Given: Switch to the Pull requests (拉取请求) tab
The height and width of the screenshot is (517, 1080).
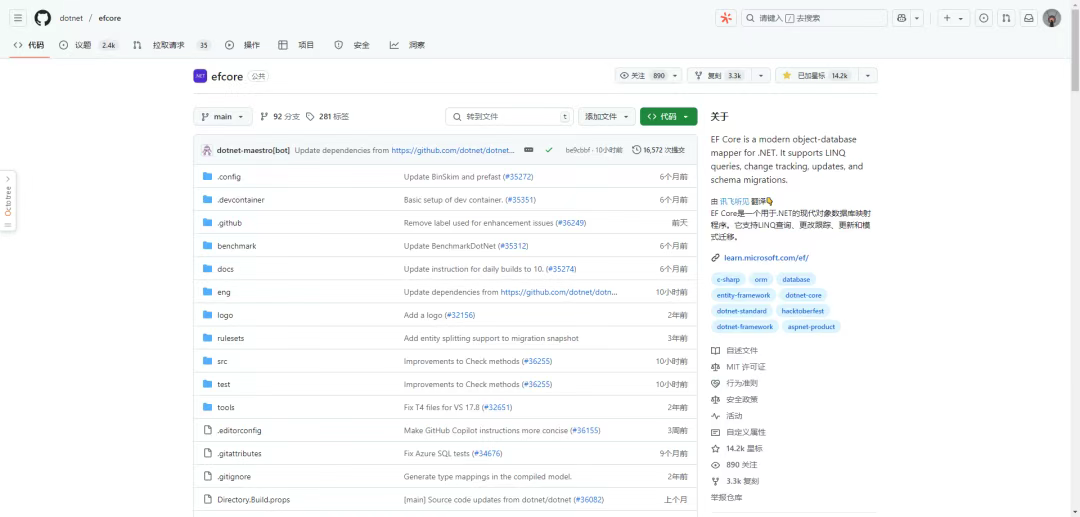Looking at the screenshot, I should 170,45.
